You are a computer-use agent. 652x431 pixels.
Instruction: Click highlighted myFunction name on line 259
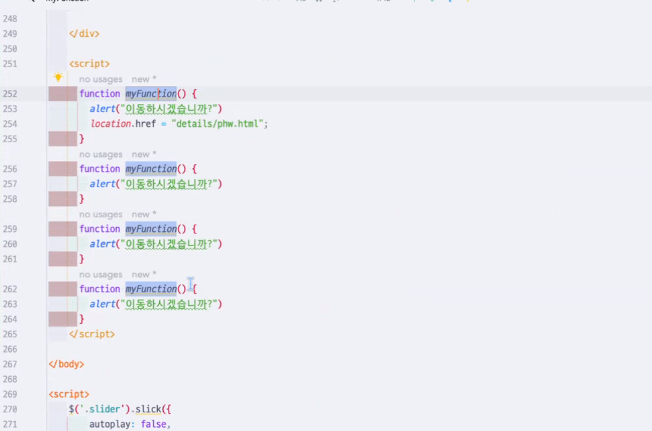click(x=151, y=229)
